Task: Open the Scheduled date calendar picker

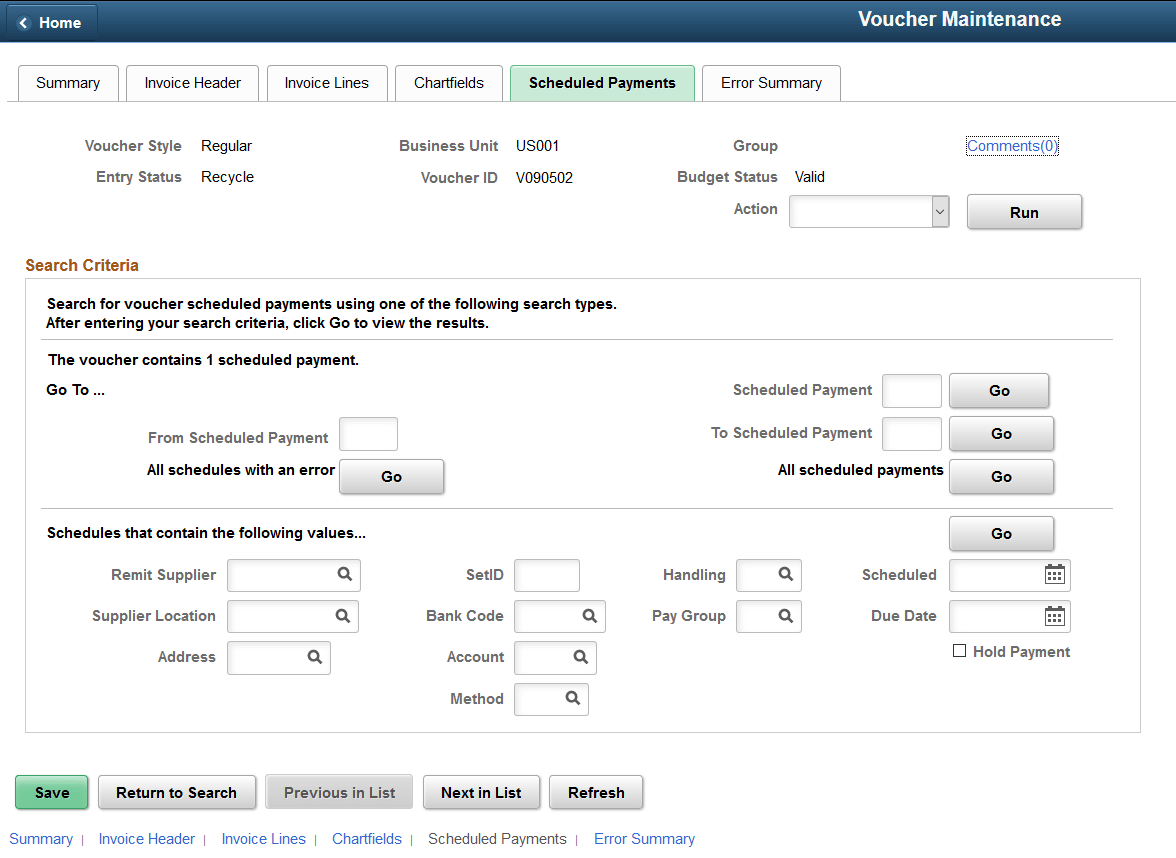Action: click(x=1057, y=575)
